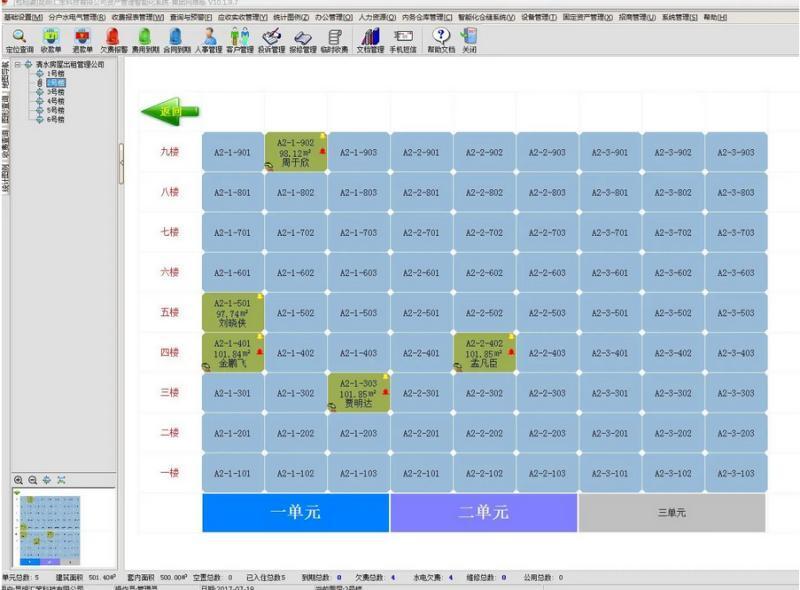Click the 九楼 floor label
Viewport: 800px width, 590px height.
point(170,152)
